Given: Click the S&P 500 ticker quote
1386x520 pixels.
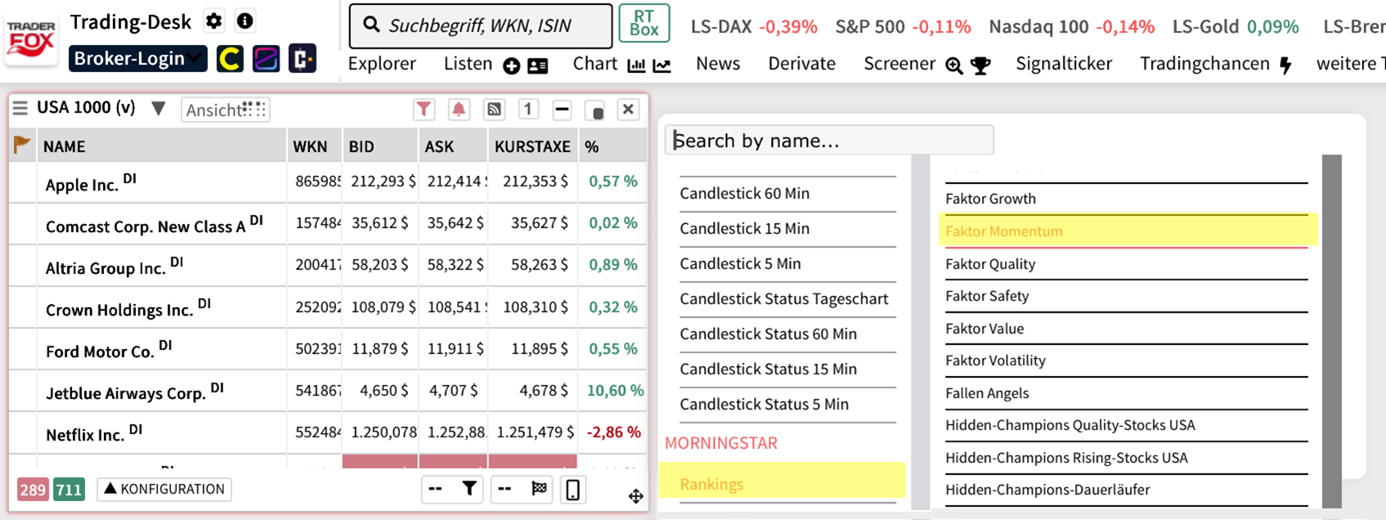Looking at the screenshot, I should [903, 27].
